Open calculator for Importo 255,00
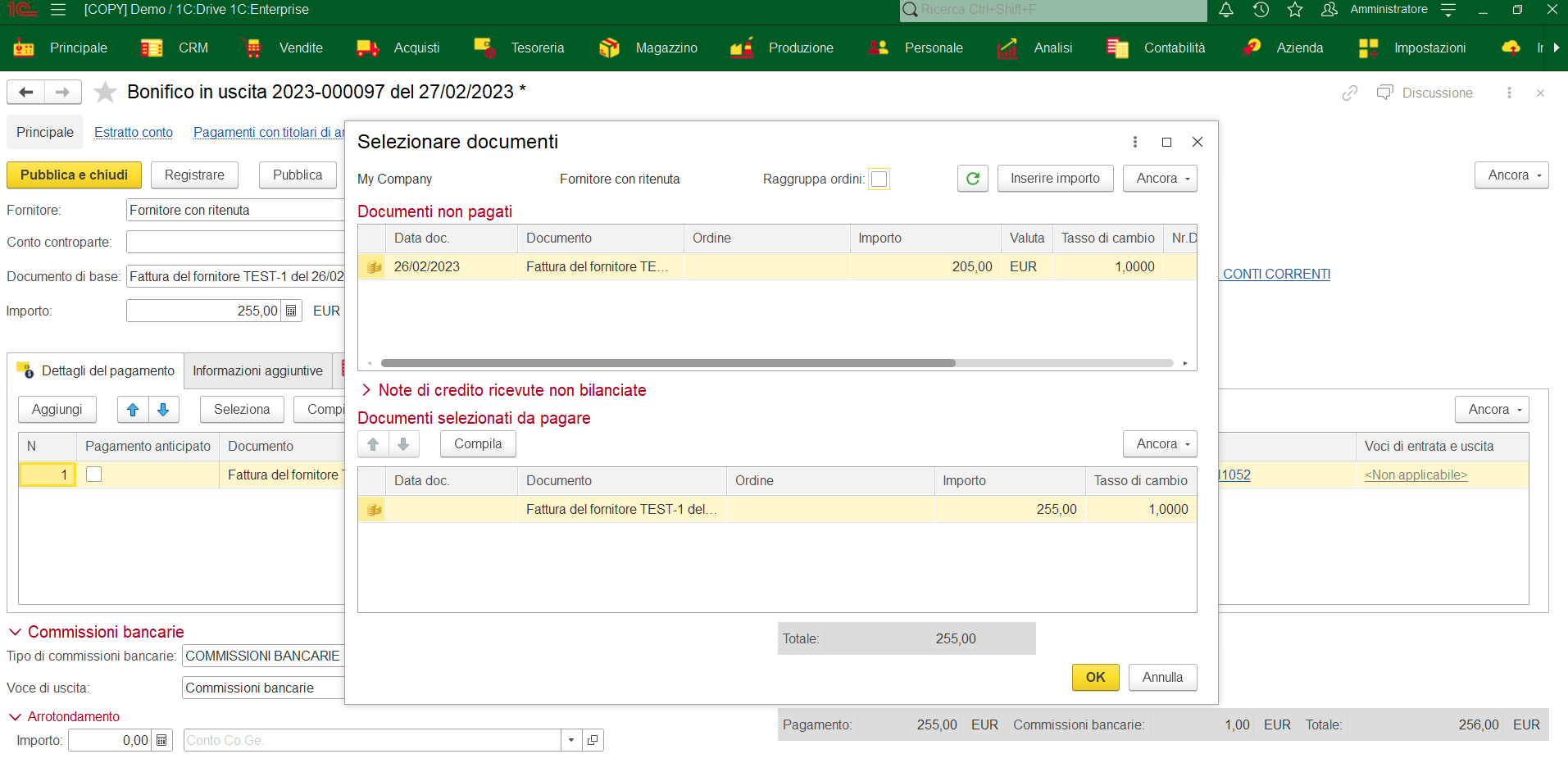Viewport: 1568px width, 763px height. [291, 311]
